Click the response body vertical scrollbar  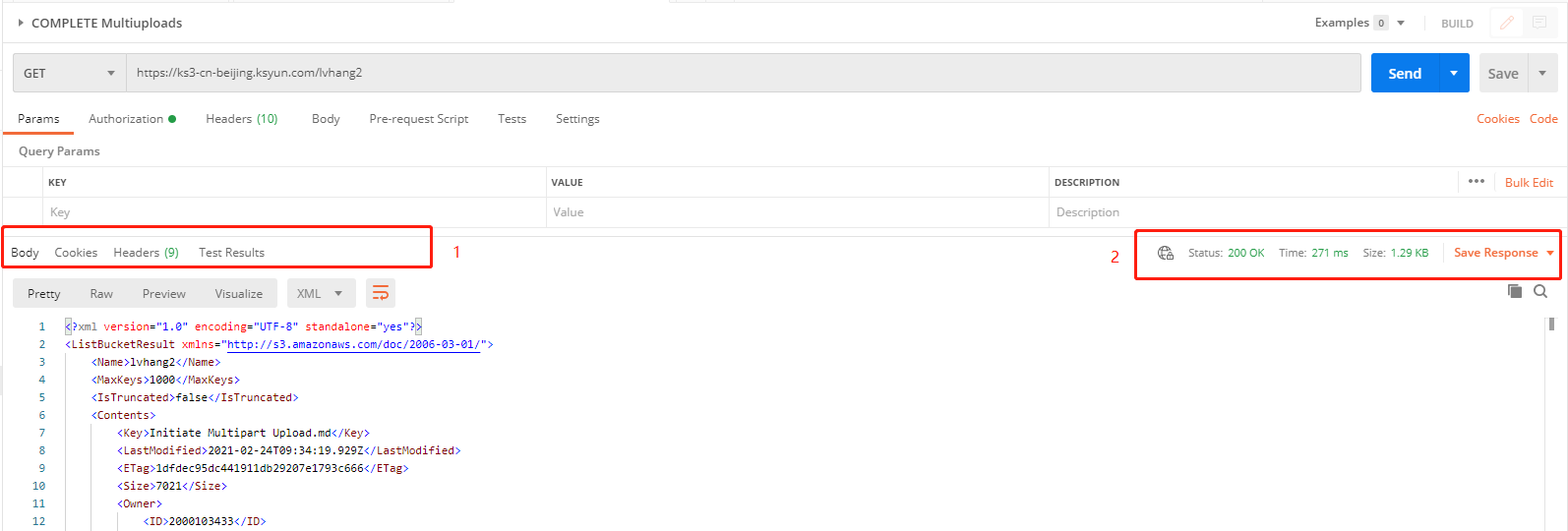point(1551,324)
